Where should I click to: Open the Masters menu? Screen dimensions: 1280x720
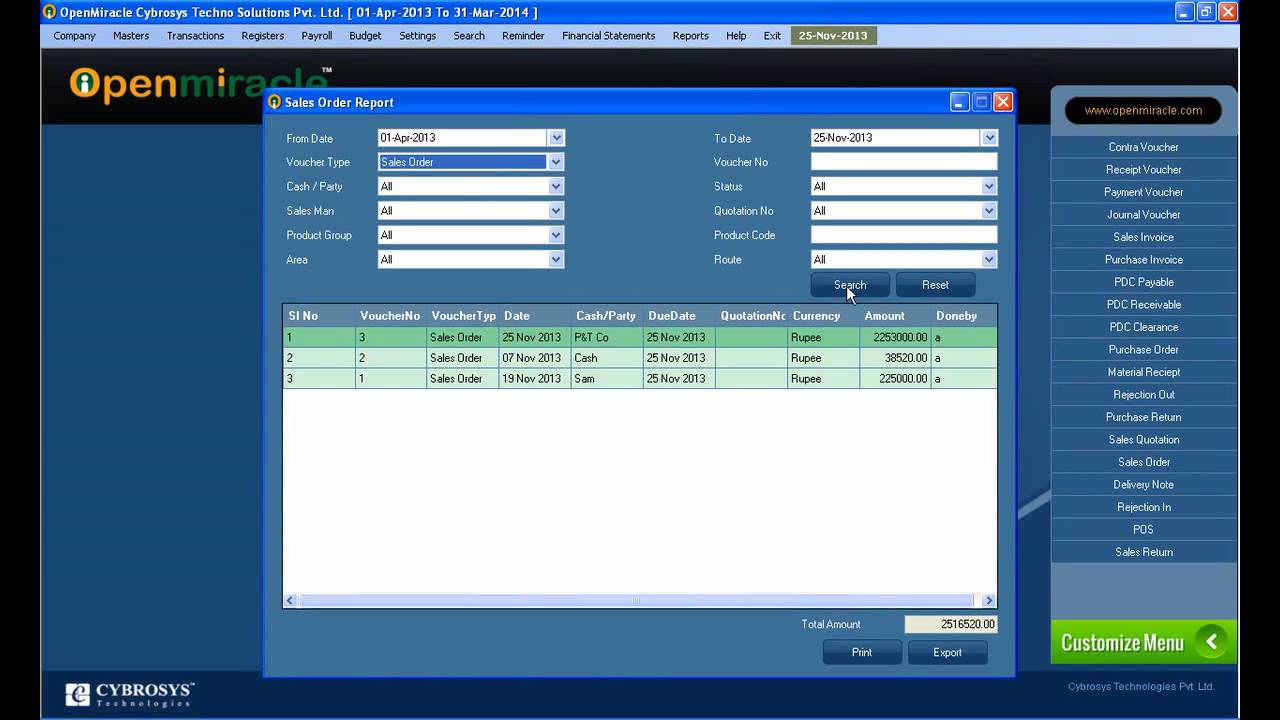pos(131,36)
